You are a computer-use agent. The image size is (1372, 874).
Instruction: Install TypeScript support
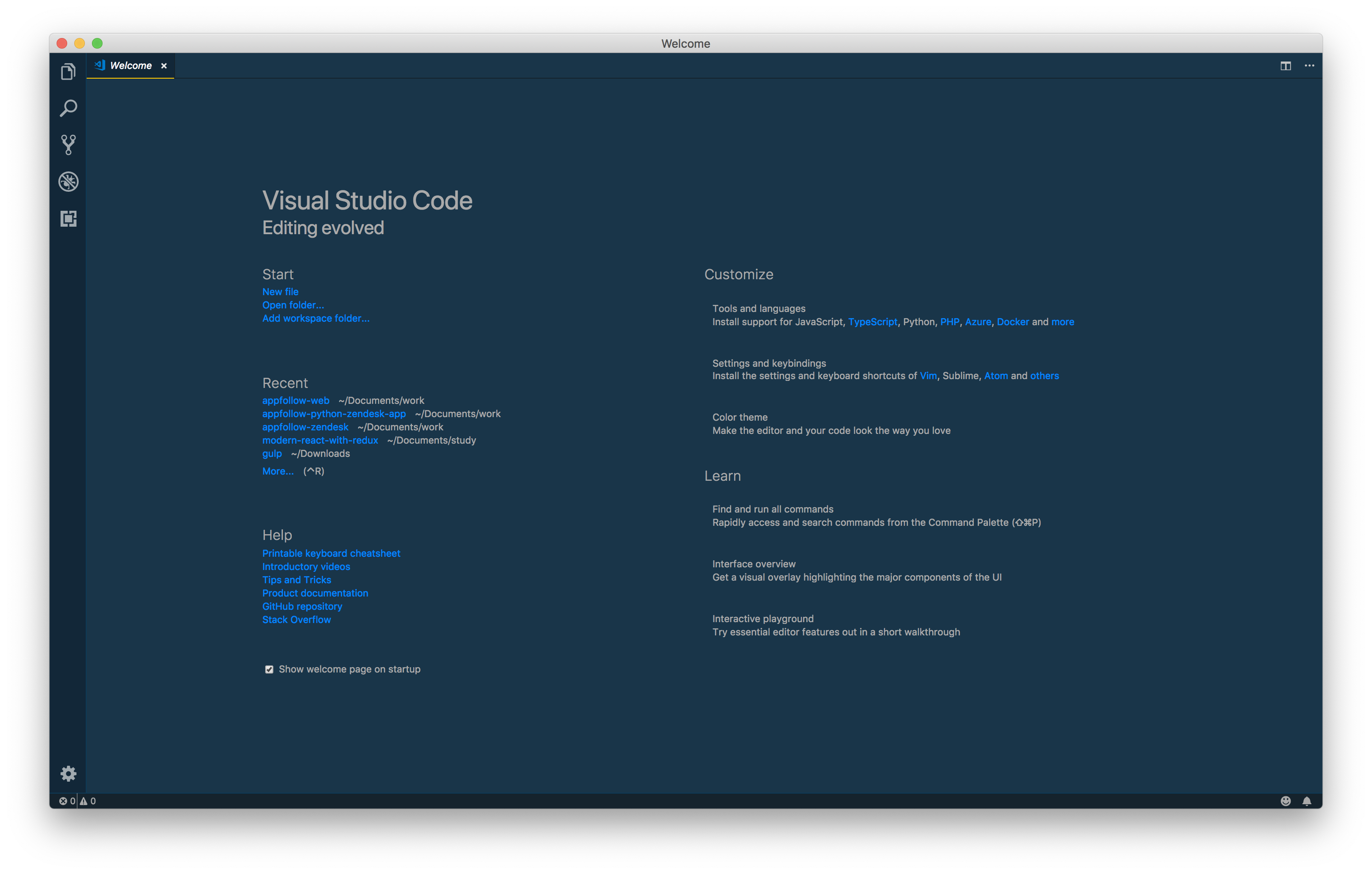click(873, 321)
